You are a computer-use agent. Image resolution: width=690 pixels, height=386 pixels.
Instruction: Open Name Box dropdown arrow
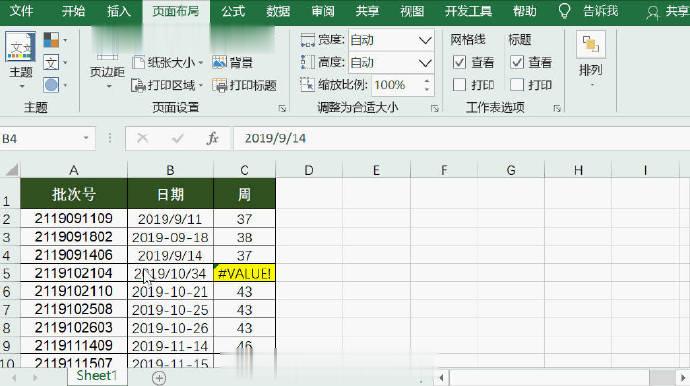click(x=86, y=139)
